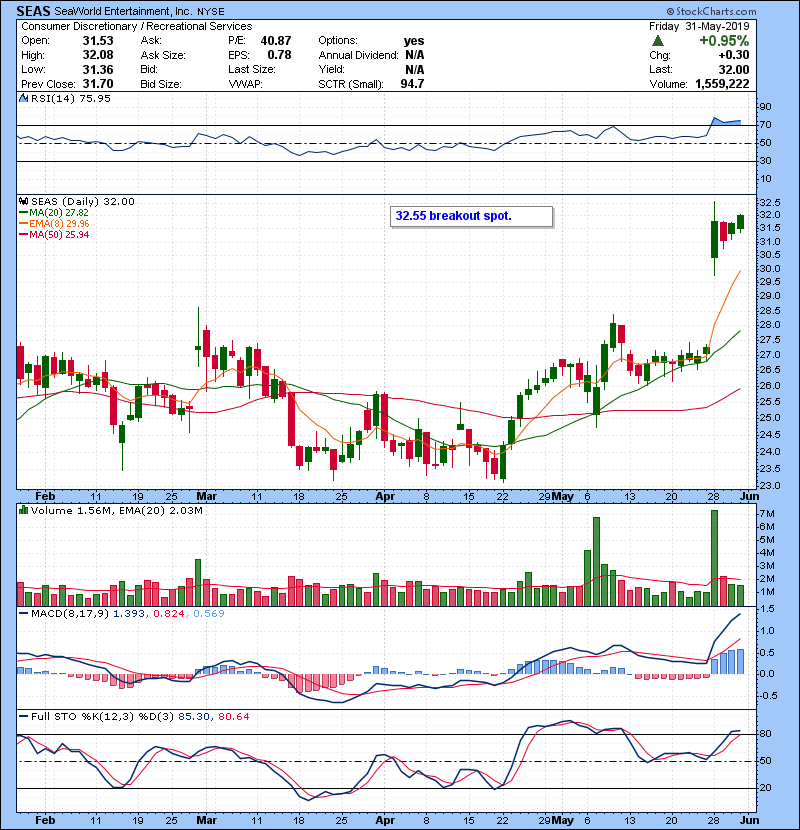Click the Prev Close value 31.70

coord(98,84)
